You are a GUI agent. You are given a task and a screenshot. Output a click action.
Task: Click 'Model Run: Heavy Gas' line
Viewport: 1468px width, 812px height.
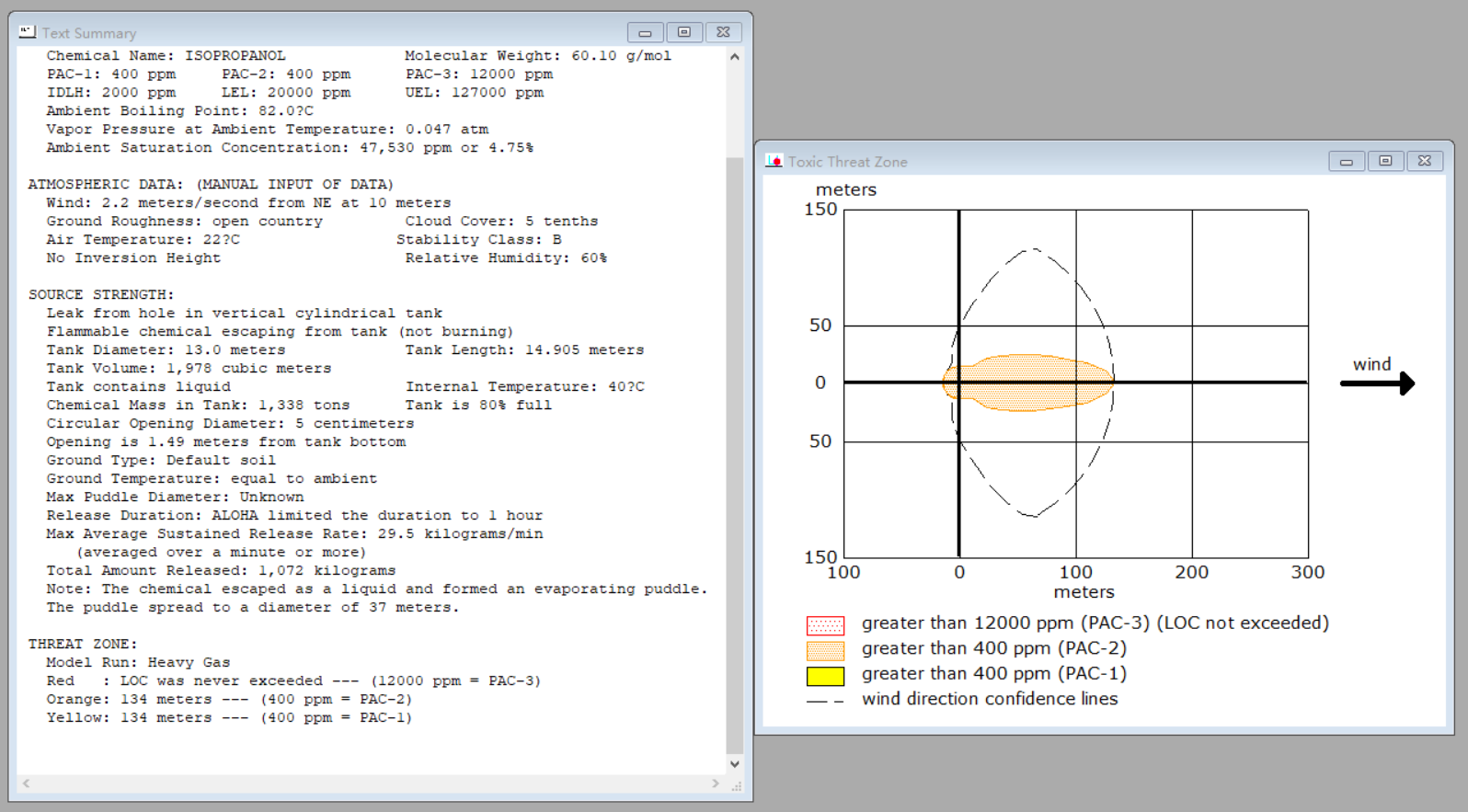[x=138, y=663]
